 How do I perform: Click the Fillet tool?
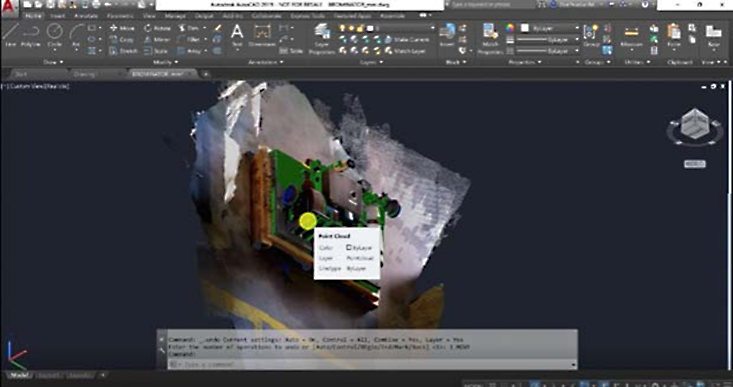(189, 40)
